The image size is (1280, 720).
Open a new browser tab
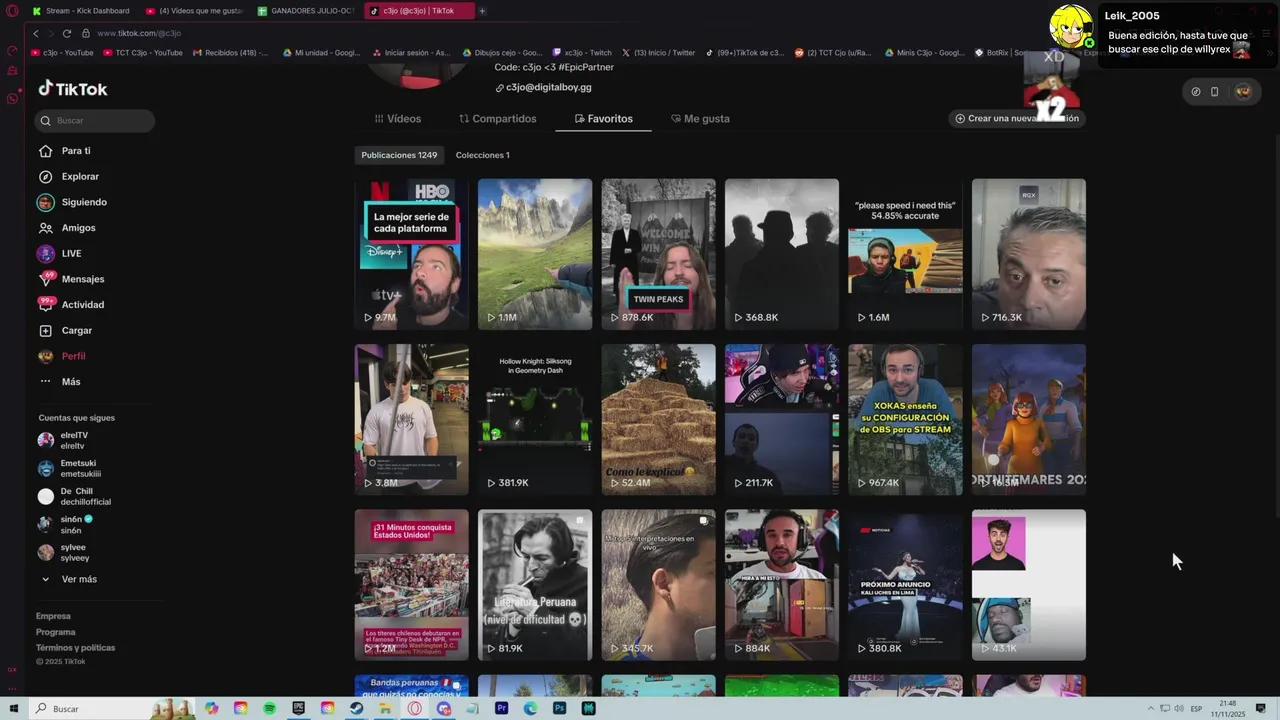click(482, 11)
